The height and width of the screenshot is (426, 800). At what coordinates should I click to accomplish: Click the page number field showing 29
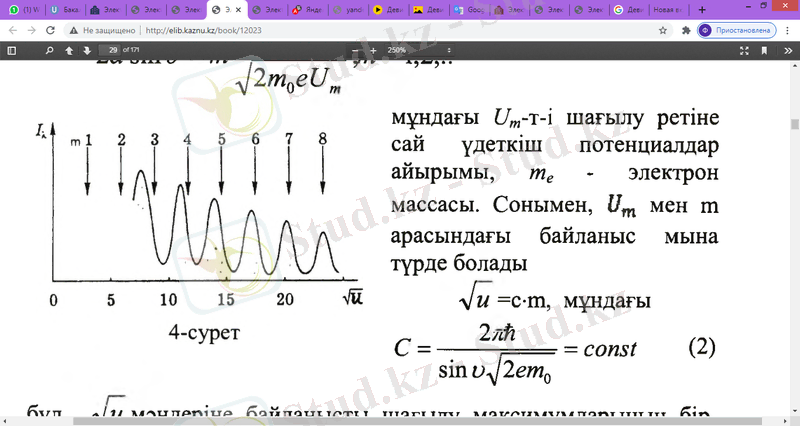tap(109, 50)
